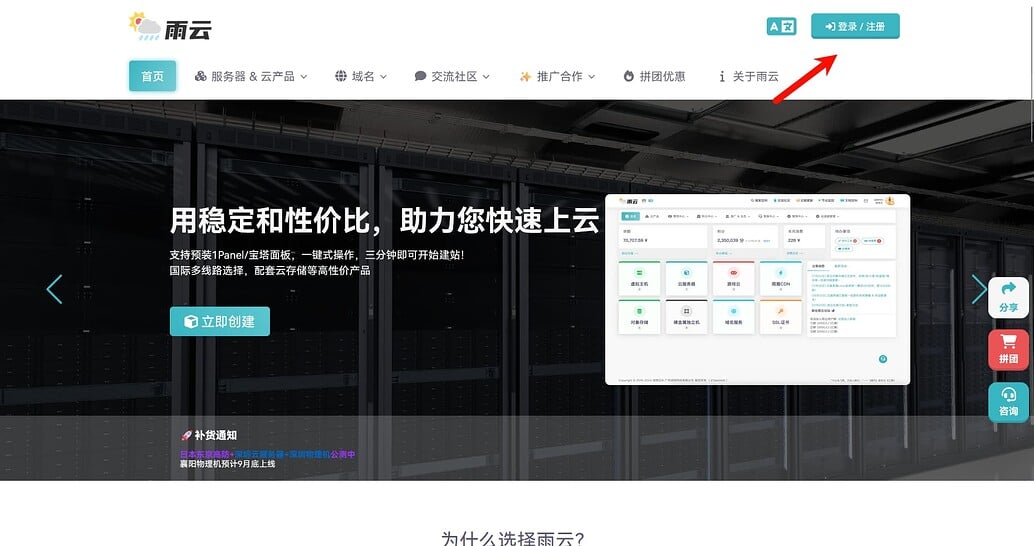Open the 拼团优惠 page
The width and height of the screenshot is (1034, 546).
click(654, 76)
